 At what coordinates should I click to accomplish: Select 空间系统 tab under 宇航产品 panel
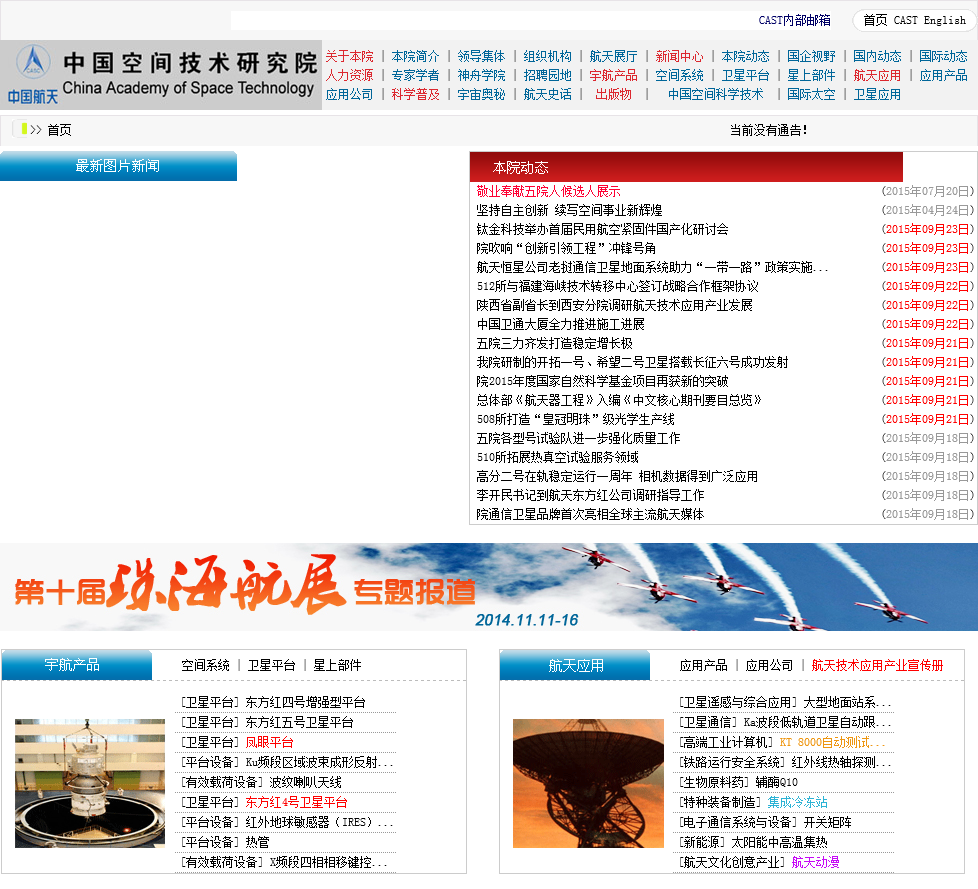(x=205, y=666)
